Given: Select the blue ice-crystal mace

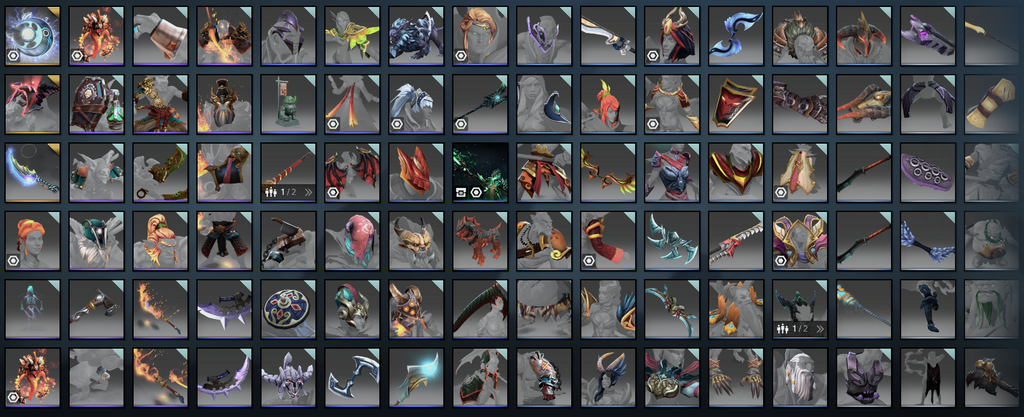Looking at the screenshot, I should click(x=929, y=241).
